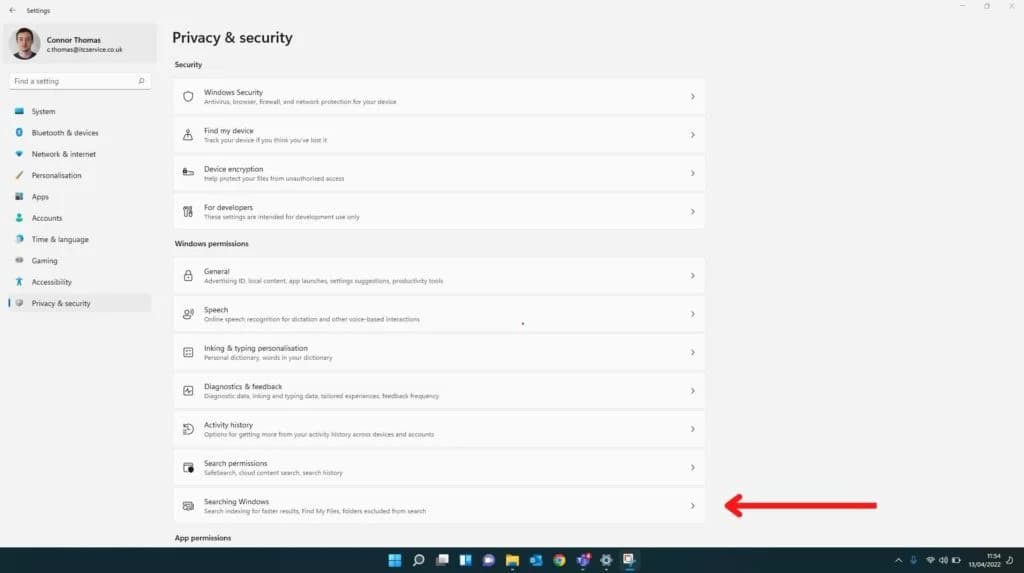Expand Activity history via its chevron
The width and height of the screenshot is (1024, 573).
point(692,429)
